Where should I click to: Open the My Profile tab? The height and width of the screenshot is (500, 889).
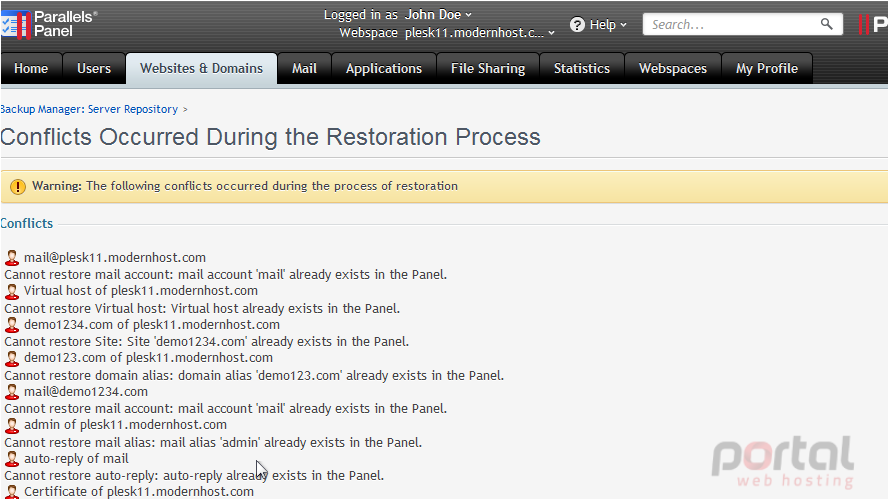[767, 69]
